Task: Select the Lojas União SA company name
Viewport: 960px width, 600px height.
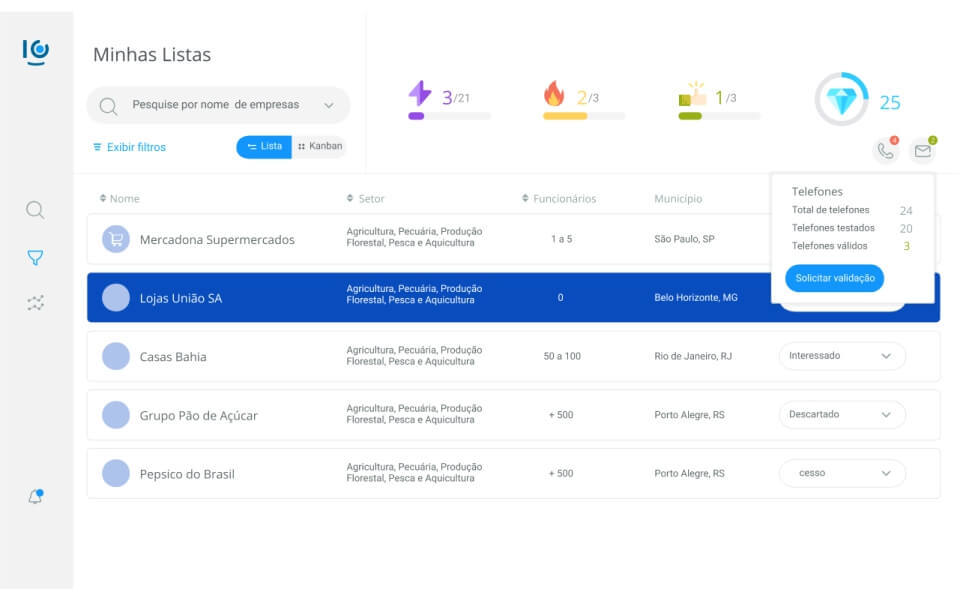Action: [x=181, y=298]
